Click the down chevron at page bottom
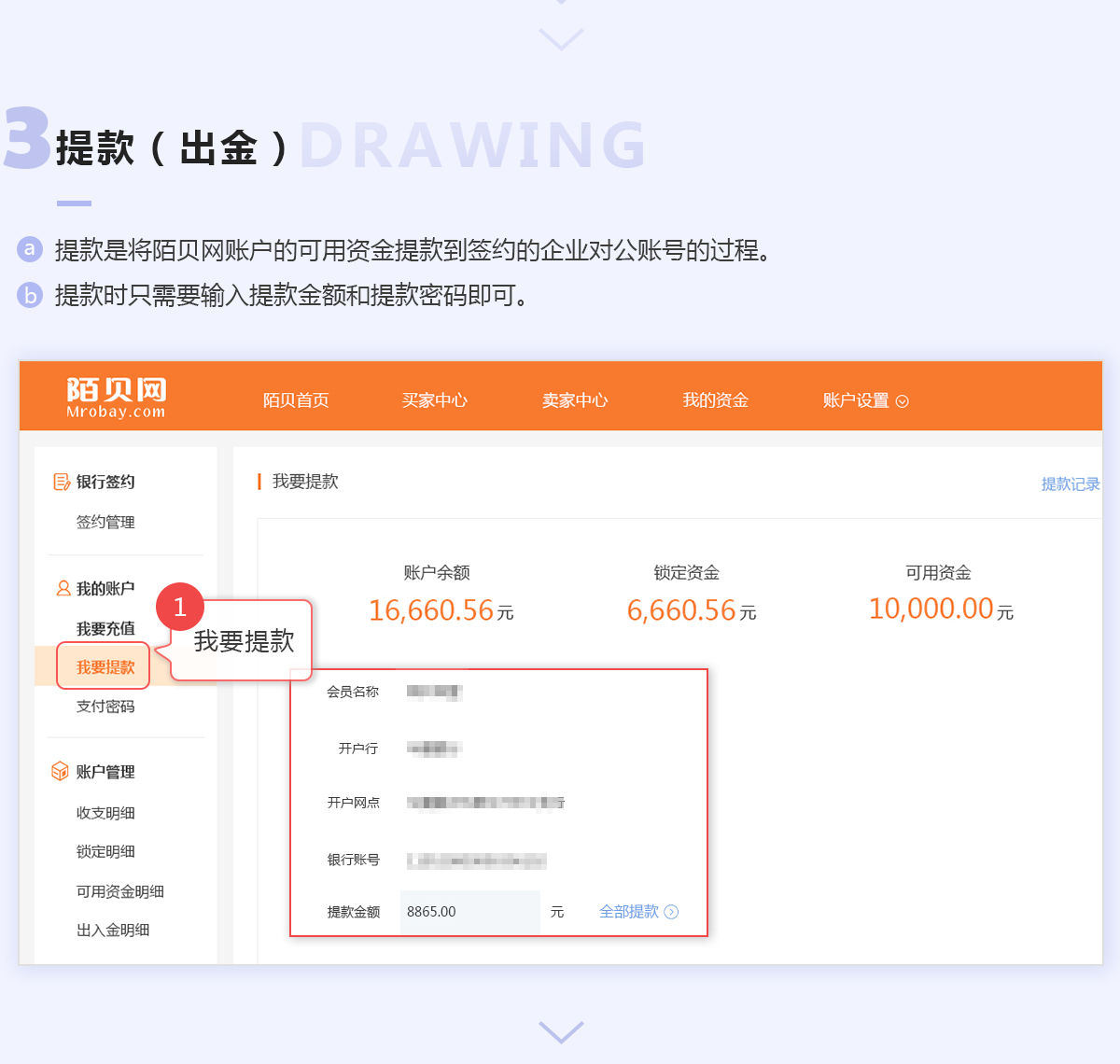The image size is (1120, 1064). coord(561,1031)
